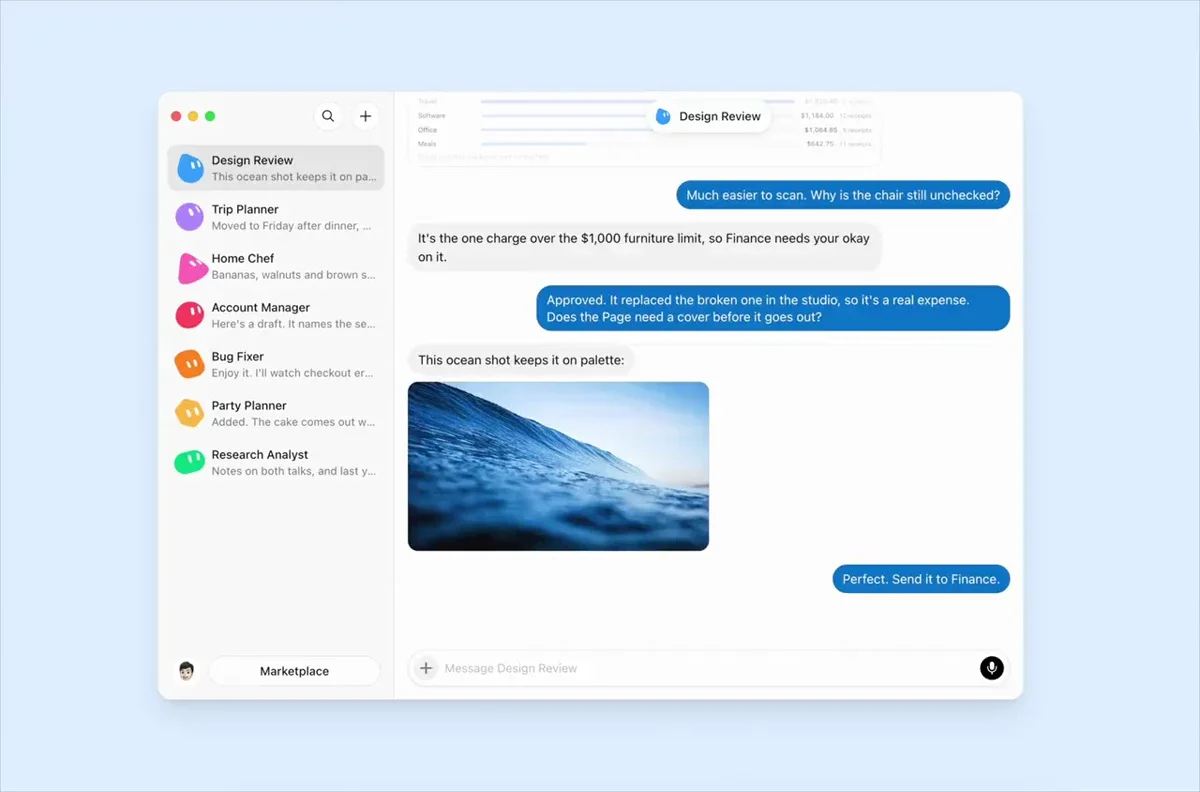Click the green zoom window button
This screenshot has width=1200, height=792.
click(x=210, y=116)
